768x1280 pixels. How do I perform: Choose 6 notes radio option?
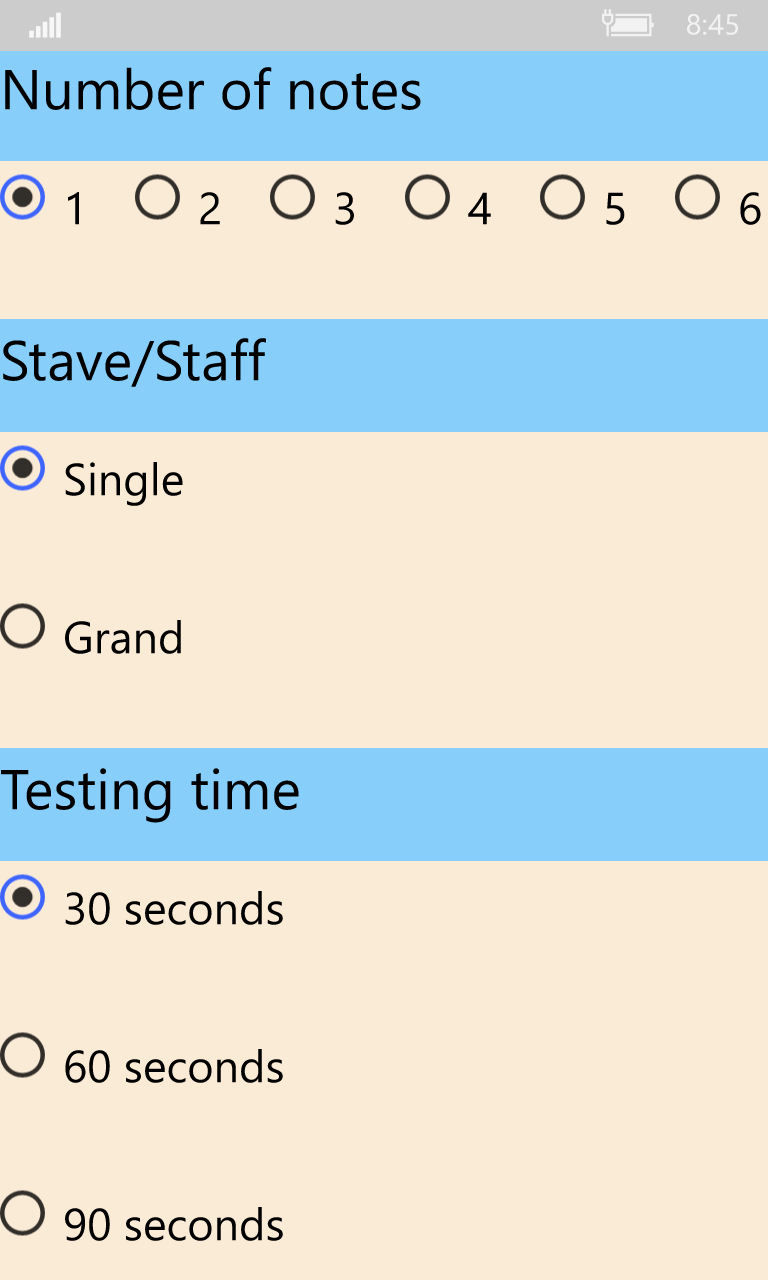point(697,197)
